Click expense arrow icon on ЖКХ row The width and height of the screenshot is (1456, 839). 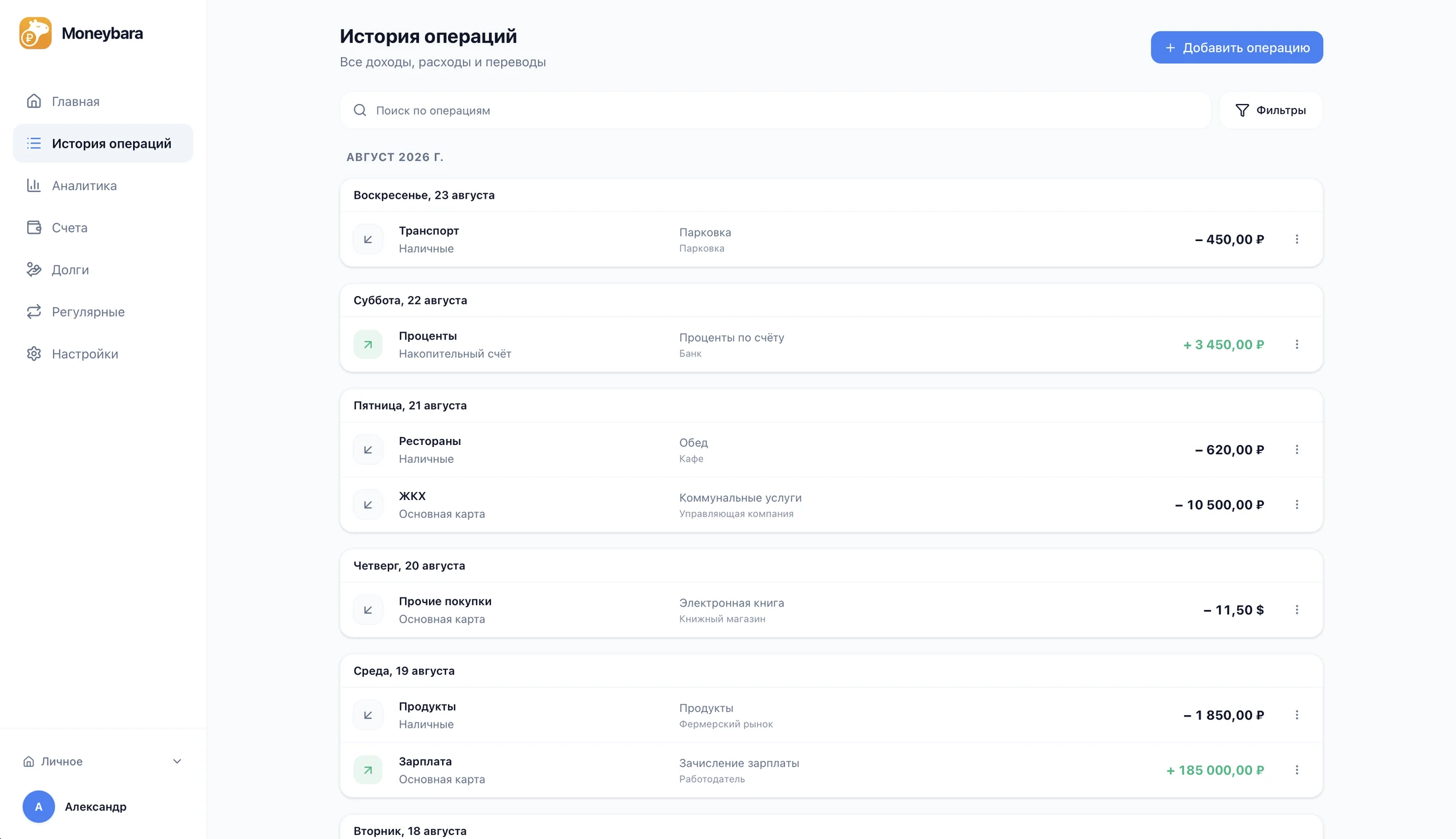tap(368, 505)
